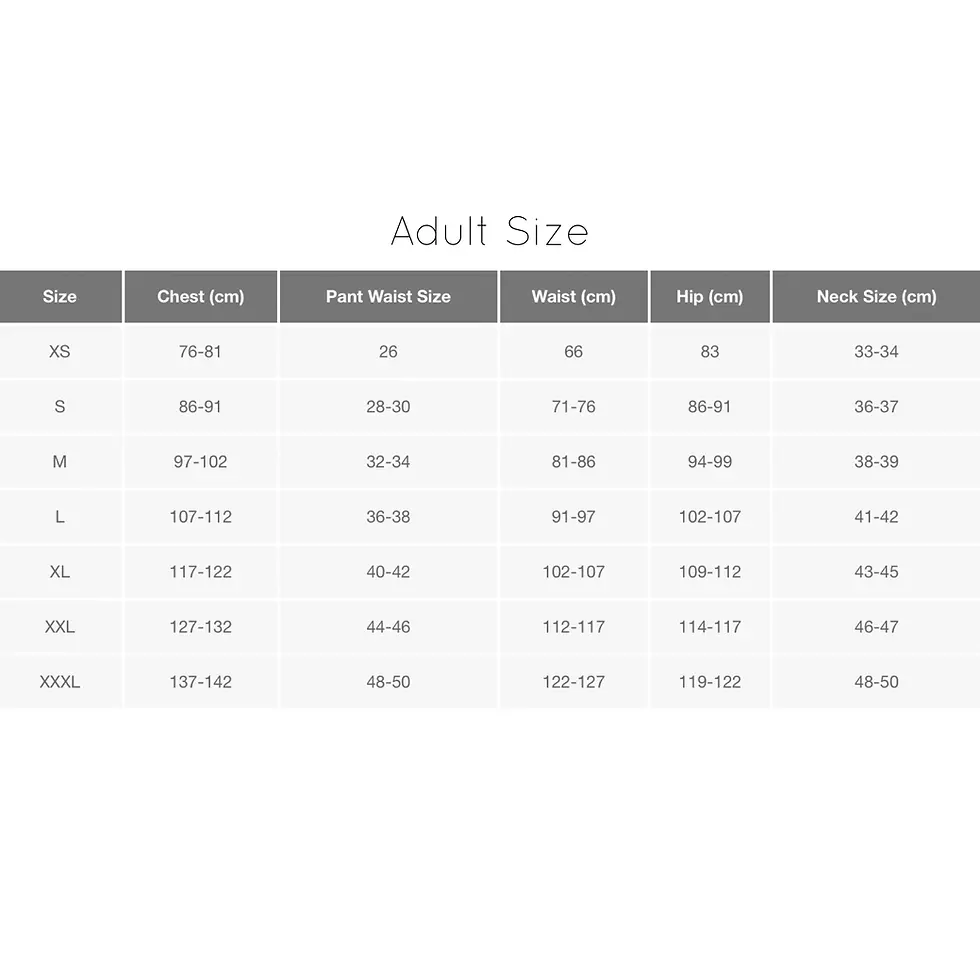Image resolution: width=980 pixels, height=980 pixels.
Task: Click the Hip (cm) column header
Action: coord(710,297)
